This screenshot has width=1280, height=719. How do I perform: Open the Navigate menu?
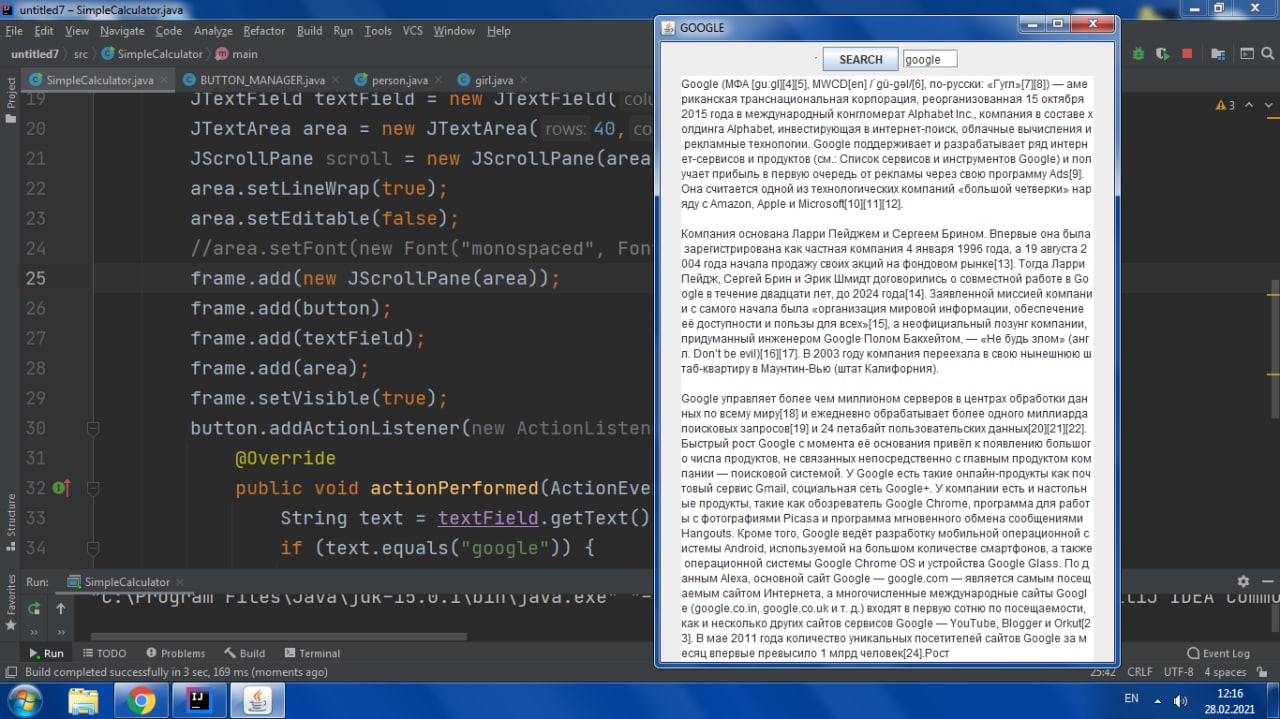click(121, 31)
